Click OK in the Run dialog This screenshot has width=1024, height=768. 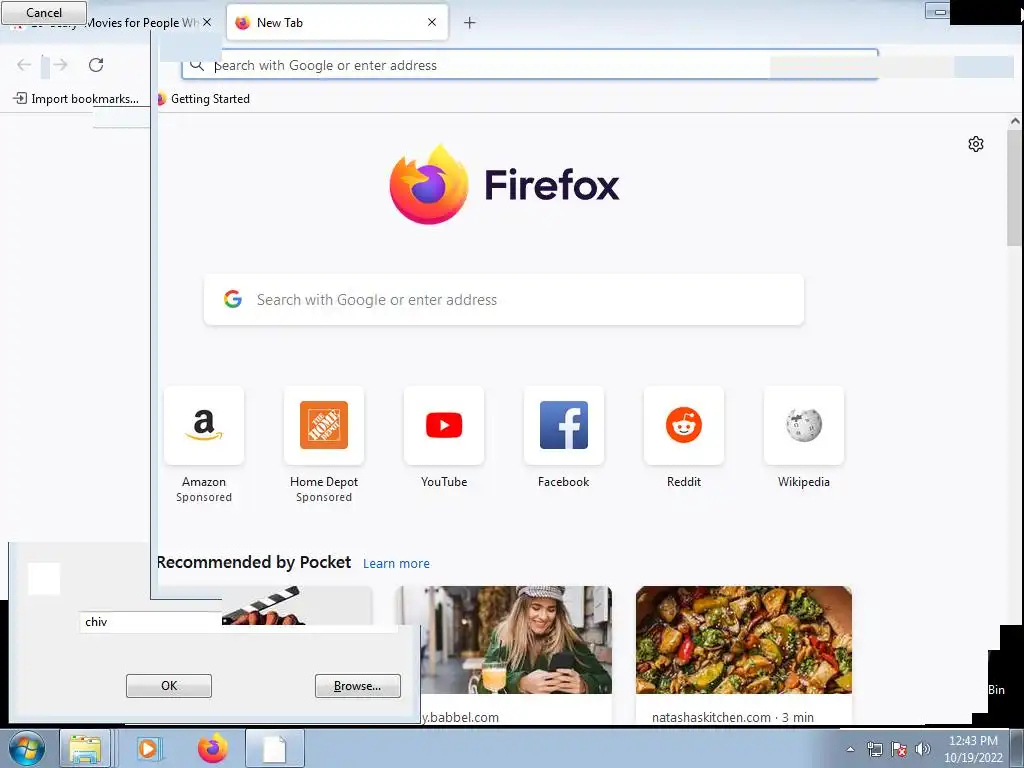(x=168, y=686)
